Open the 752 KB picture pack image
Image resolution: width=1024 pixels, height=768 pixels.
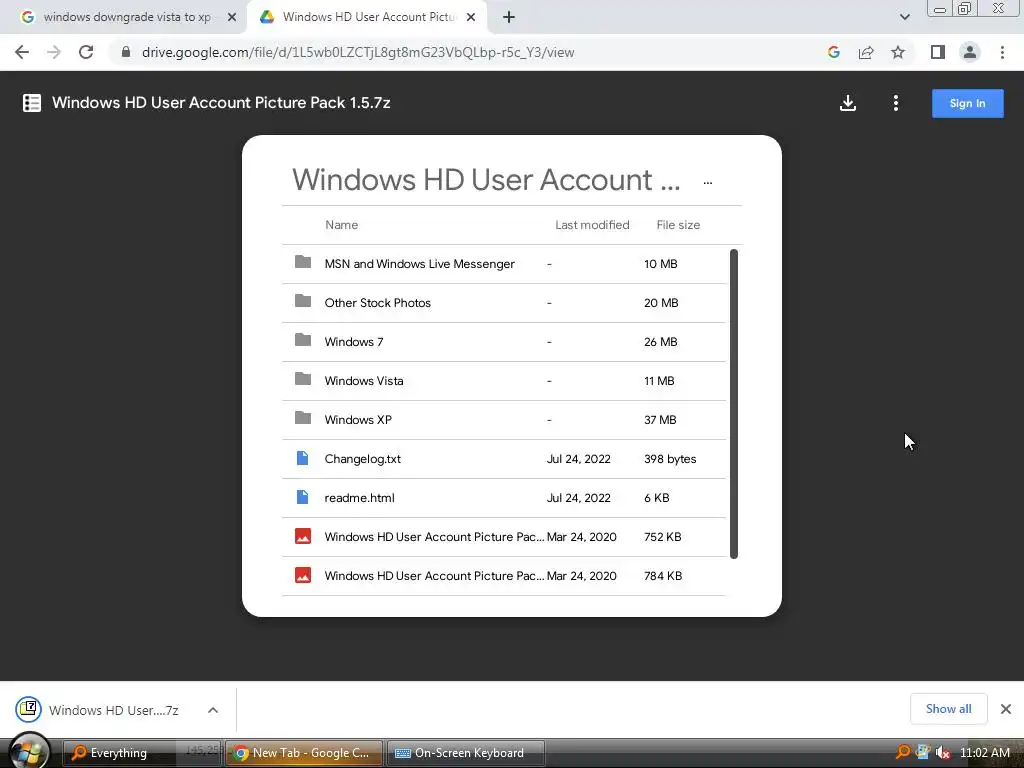coord(504,537)
